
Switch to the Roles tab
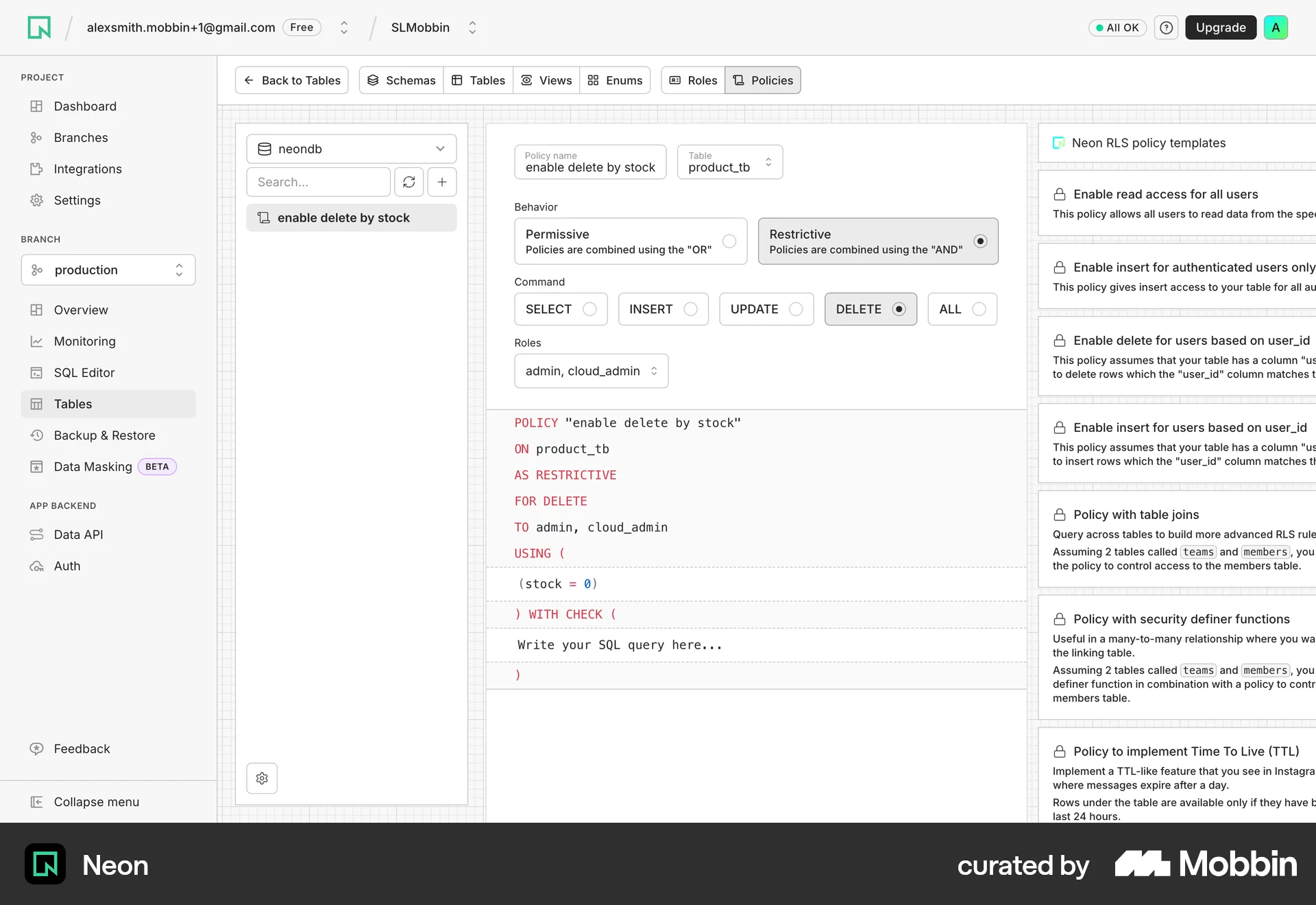693,80
